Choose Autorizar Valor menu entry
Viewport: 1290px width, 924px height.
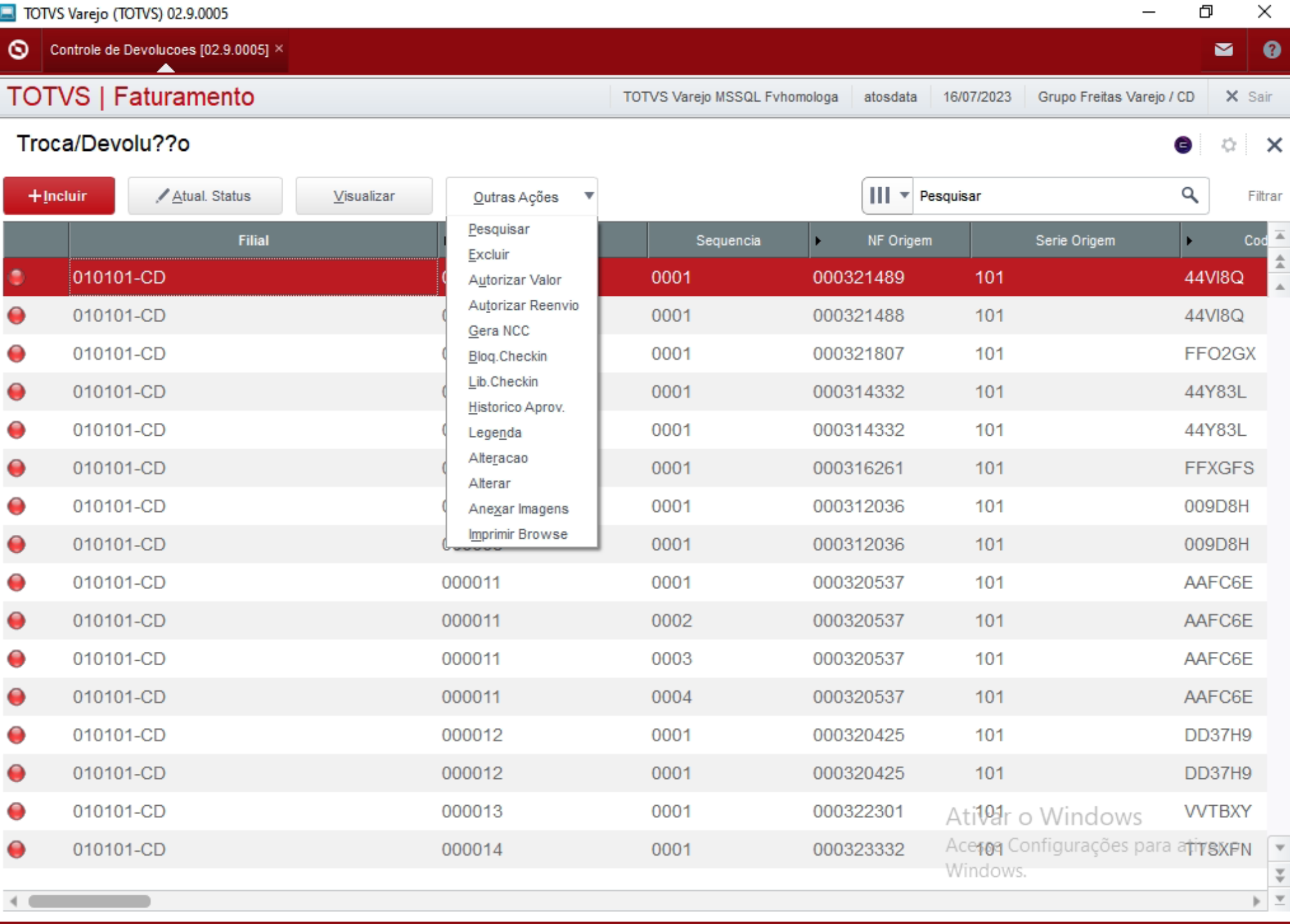515,280
